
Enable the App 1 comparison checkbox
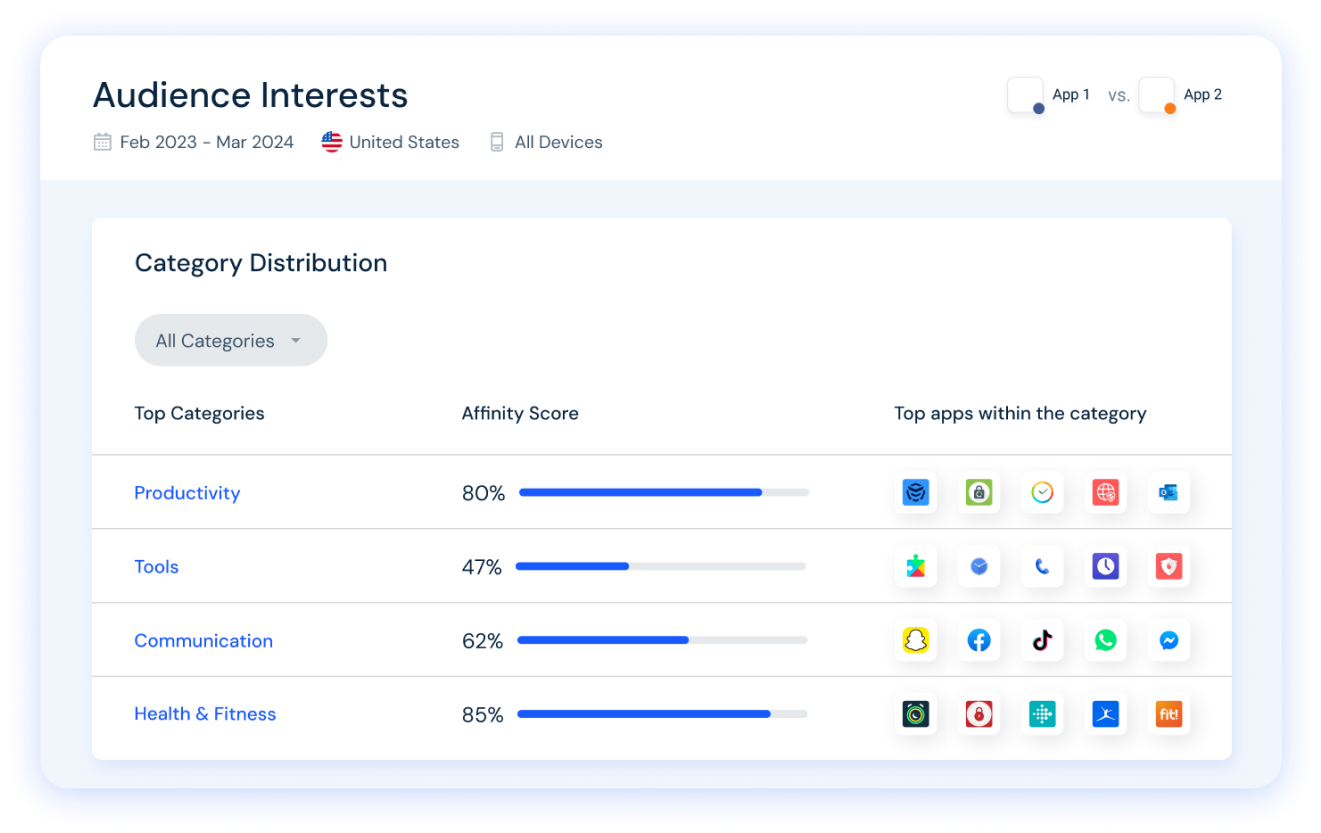coord(1024,94)
